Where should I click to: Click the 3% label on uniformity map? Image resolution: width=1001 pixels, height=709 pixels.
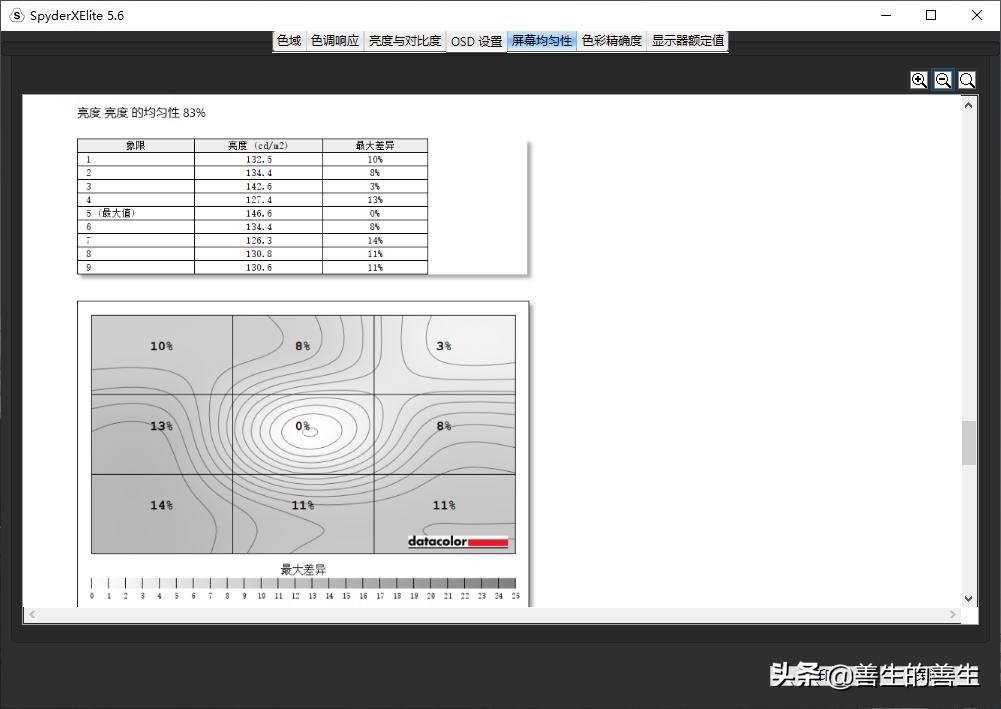pos(444,346)
